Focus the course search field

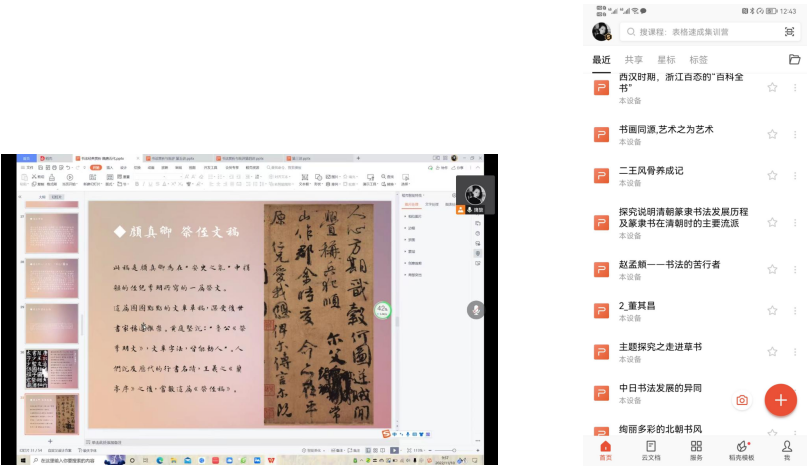(x=709, y=32)
